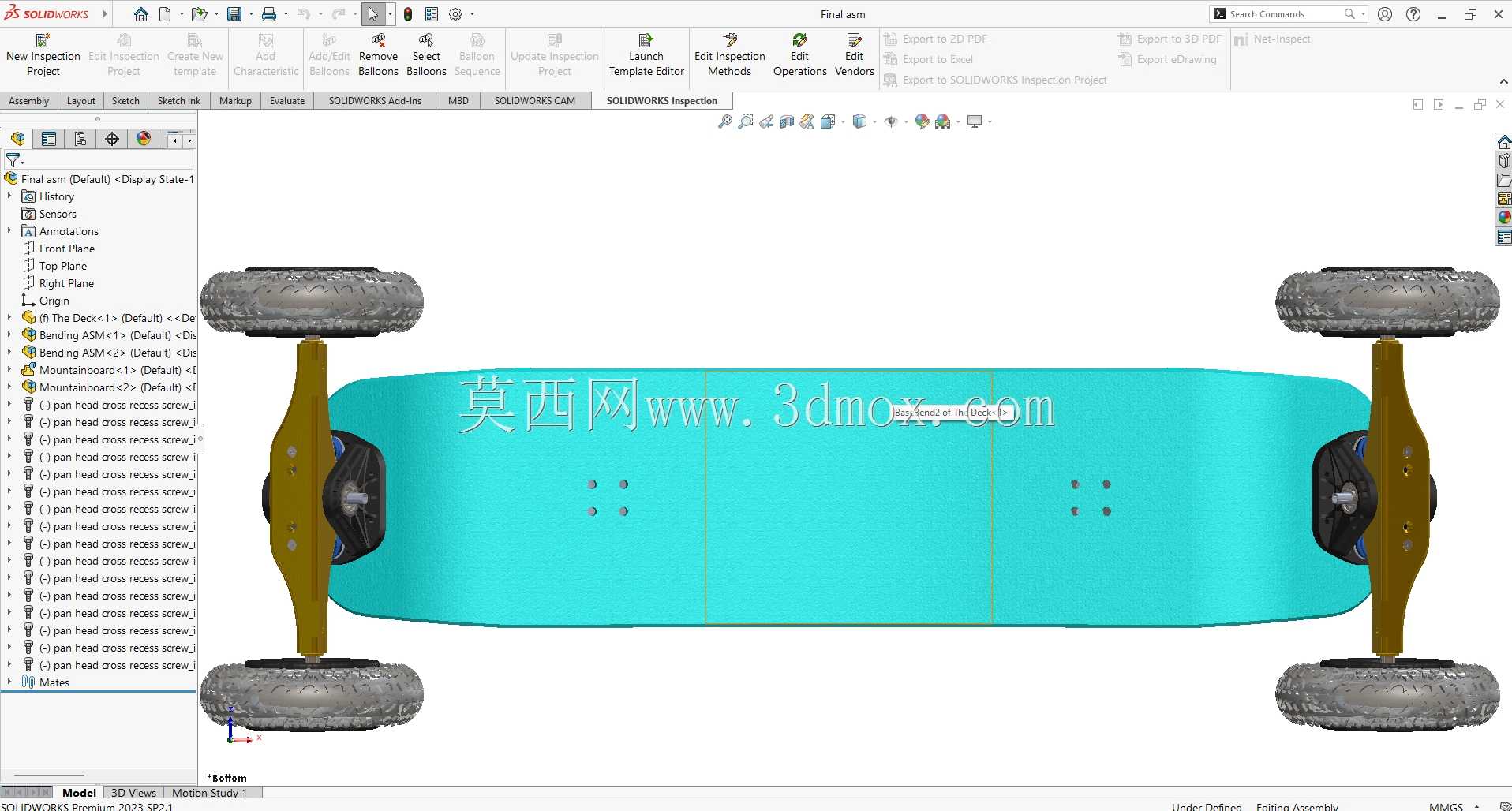The image size is (1512, 811).
Task: Switch to the Sketch ribbon tab
Action: (125, 100)
